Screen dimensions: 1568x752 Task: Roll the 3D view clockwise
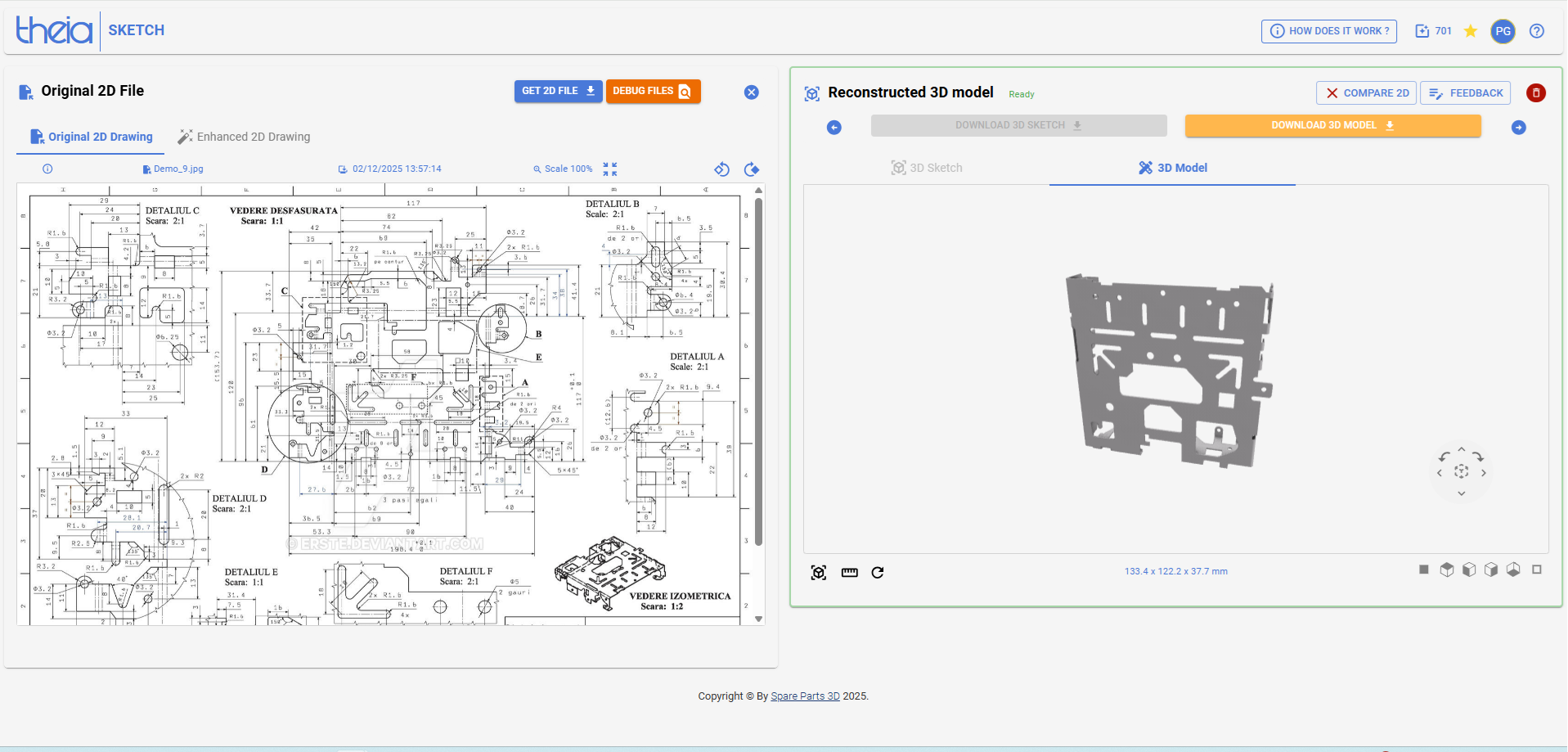pyautogui.click(x=1479, y=457)
